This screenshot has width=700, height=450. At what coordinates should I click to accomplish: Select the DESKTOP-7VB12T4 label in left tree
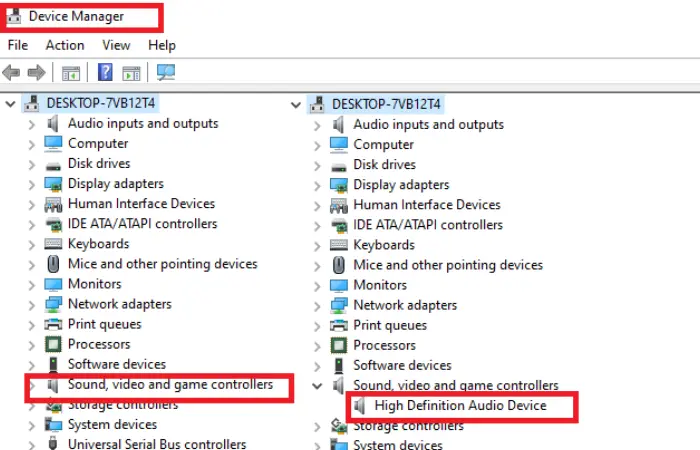tap(101, 103)
